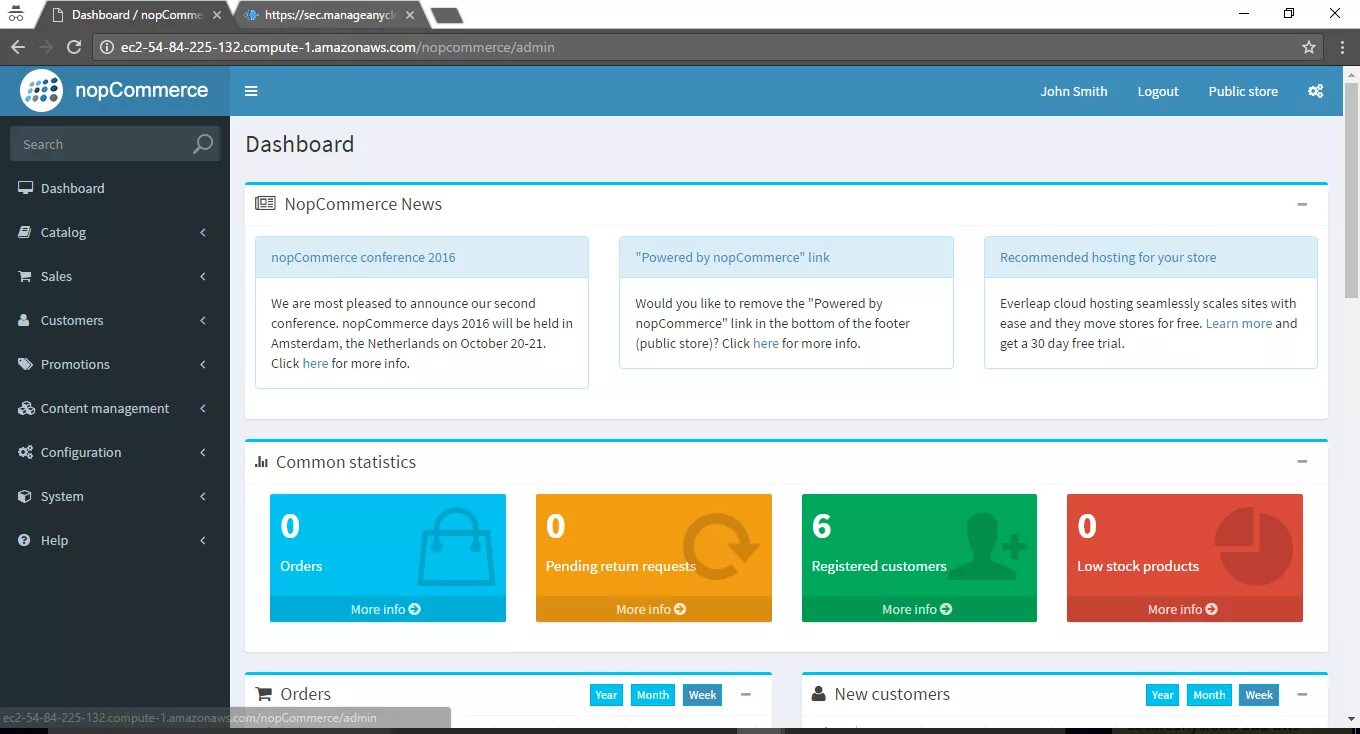The height and width of the screenshot is (734, 1360).
Task: Switch to the sec.manageanycloud browser tab
Action: tap(330, 15)
